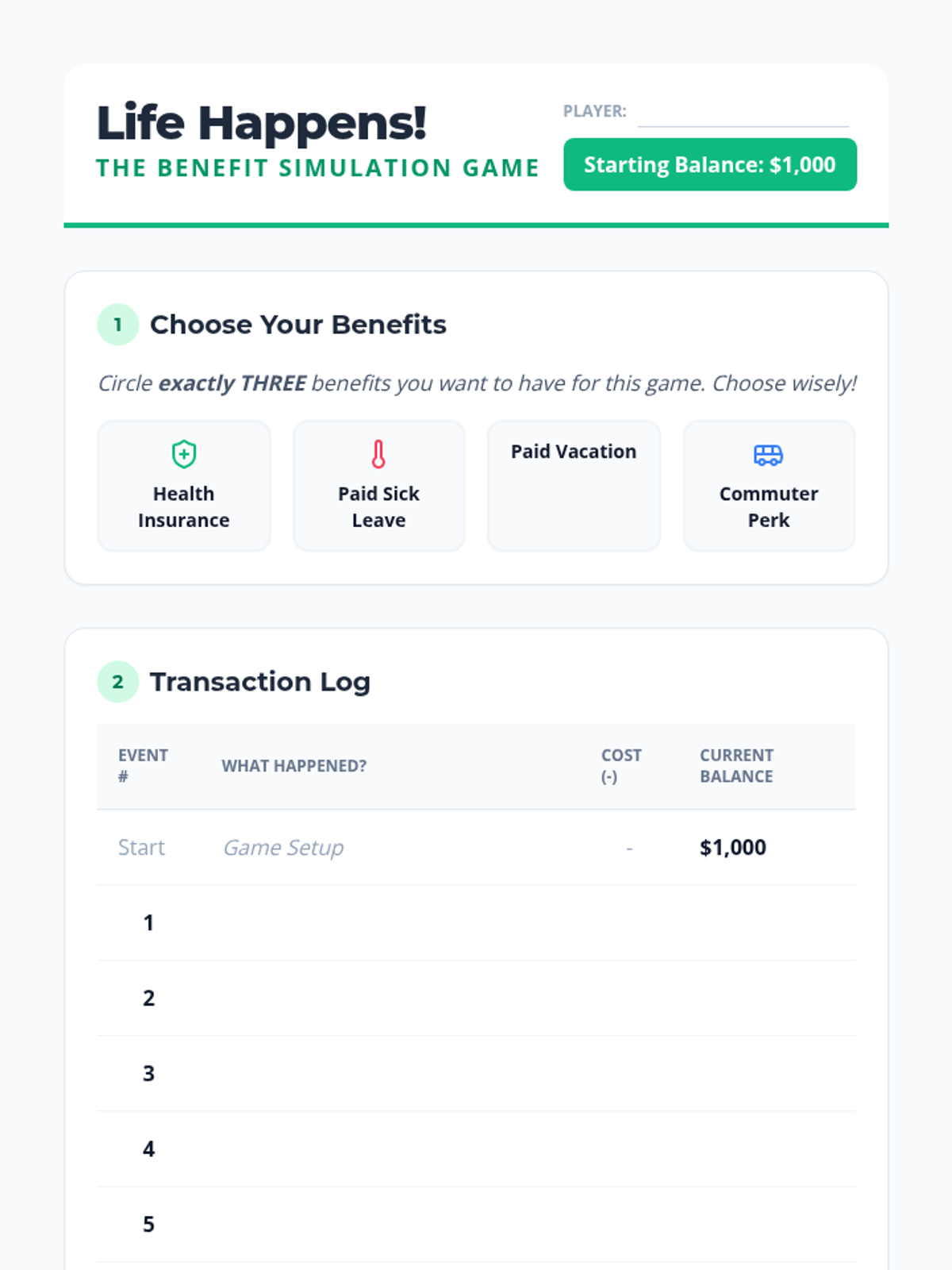Click the Paid Sick Leave thermometer icon
Image resolution: width=952 pixels, height=1270 pixels.
point(378,455)
